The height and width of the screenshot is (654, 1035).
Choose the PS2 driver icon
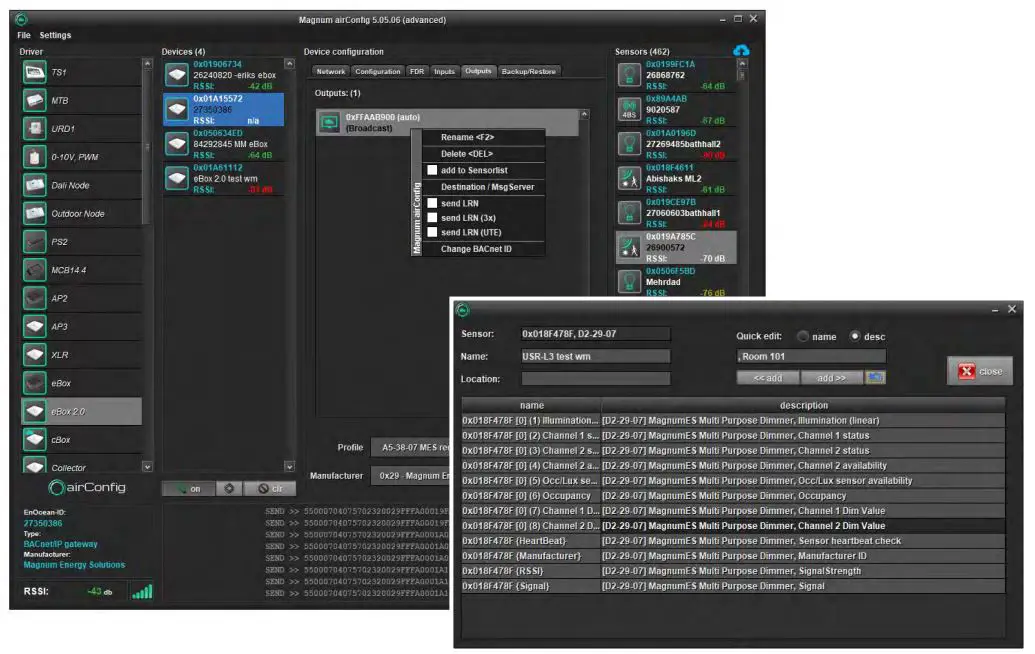click(x=34, y=242)
